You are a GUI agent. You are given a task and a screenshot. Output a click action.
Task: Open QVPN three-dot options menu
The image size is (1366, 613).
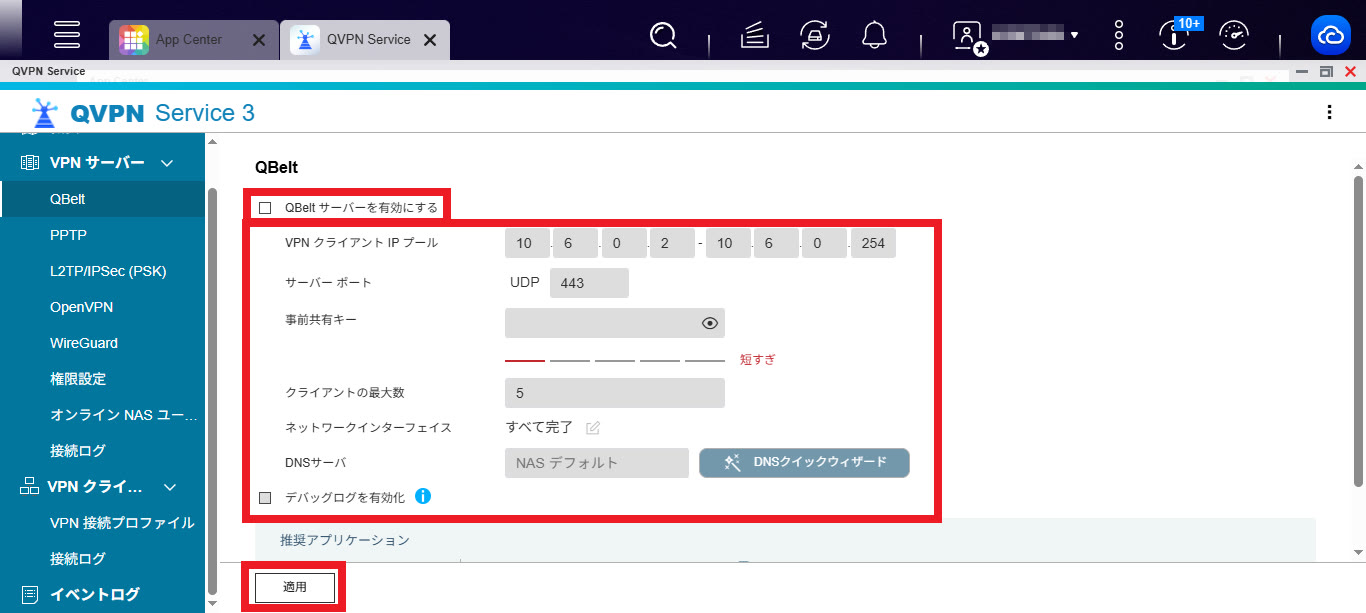click(1329, 113)
